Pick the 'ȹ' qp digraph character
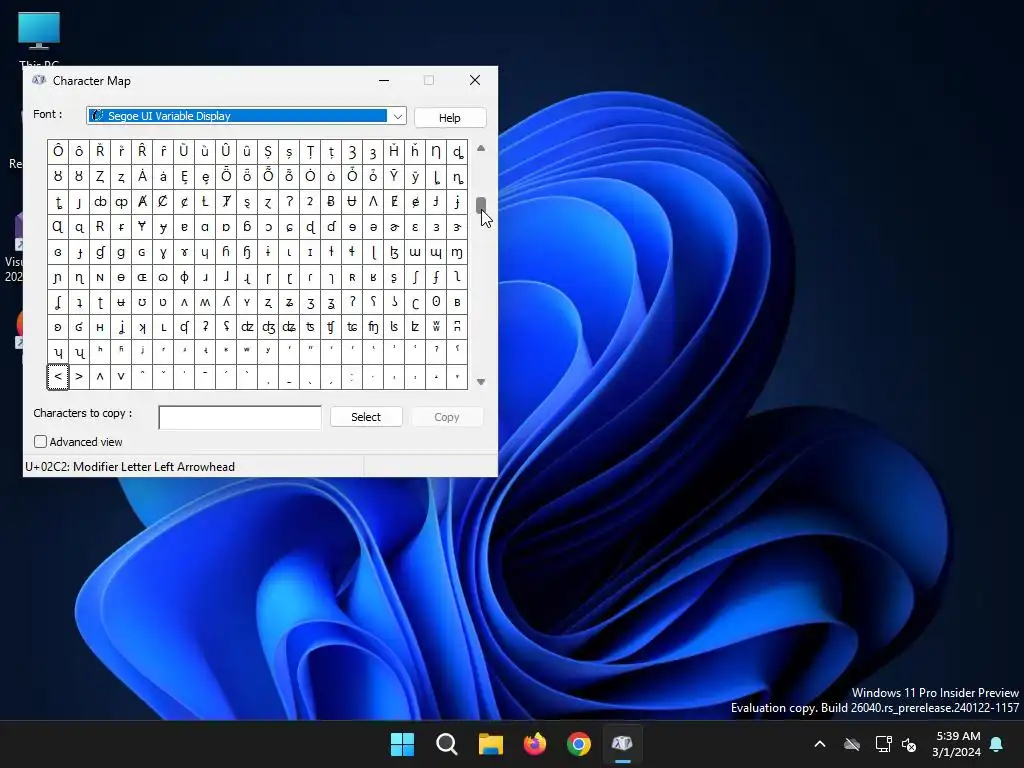1024x768 pixels. 121,202
